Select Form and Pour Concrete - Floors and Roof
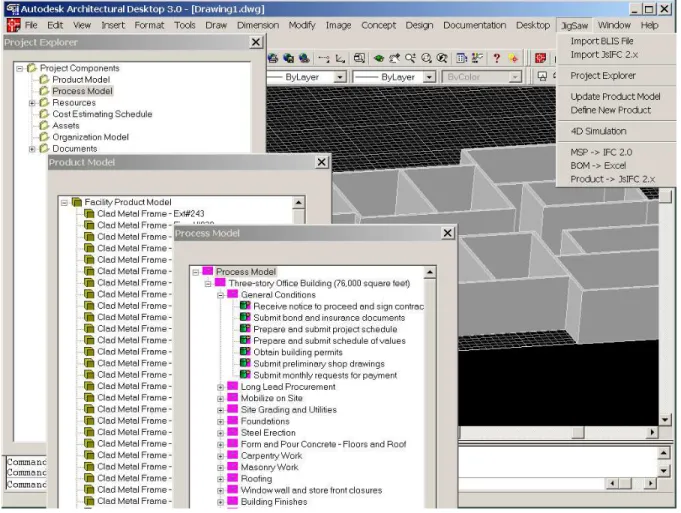681x513 pixels. coord(323,444)
